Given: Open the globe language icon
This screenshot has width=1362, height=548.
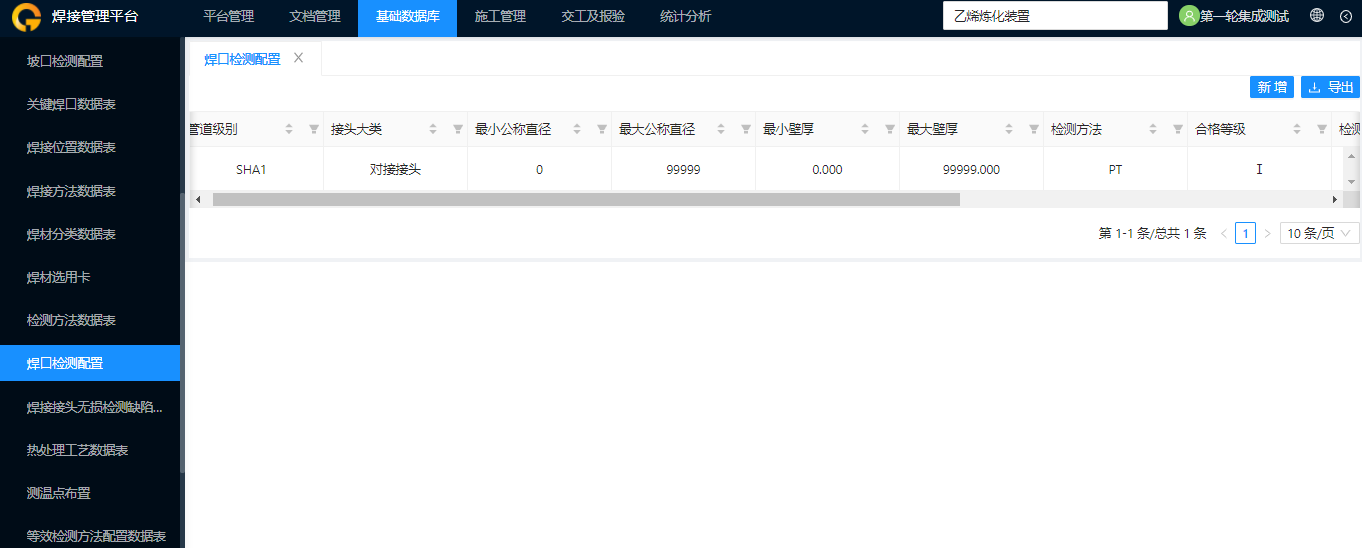Looking at the screenshot, I should [x=1317, y=16].
